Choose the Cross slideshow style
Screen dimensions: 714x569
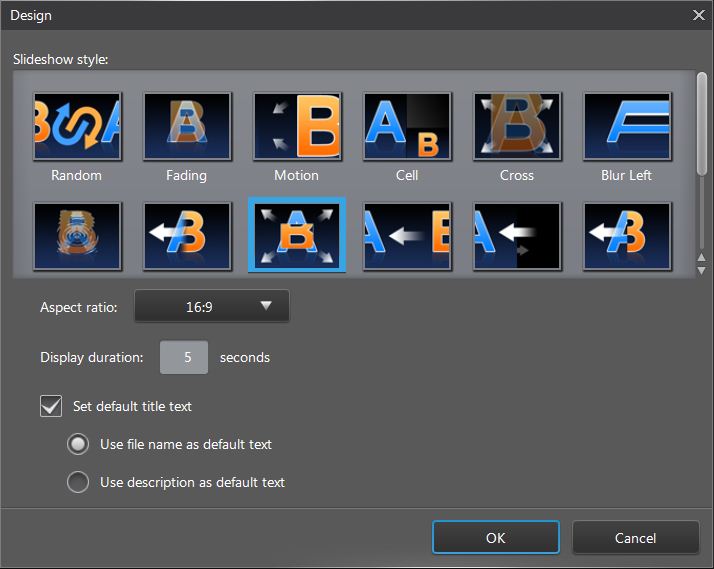(x=517, y=127)
